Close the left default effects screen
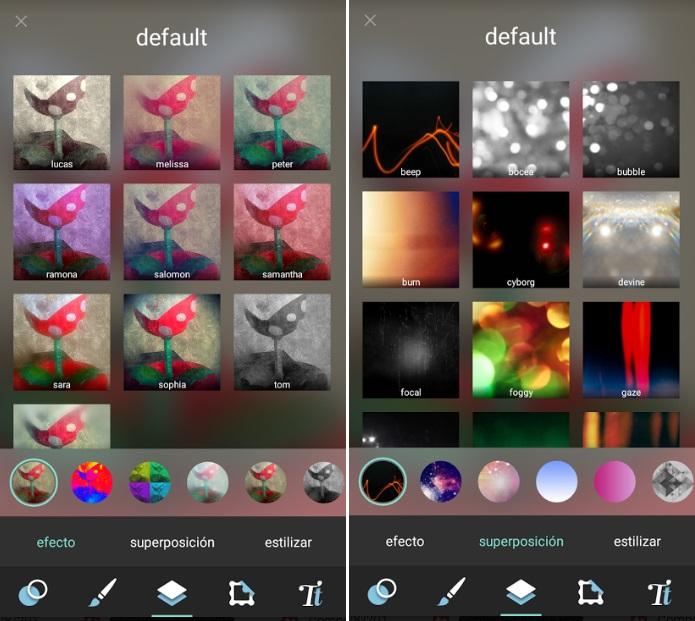 (21, 21)
